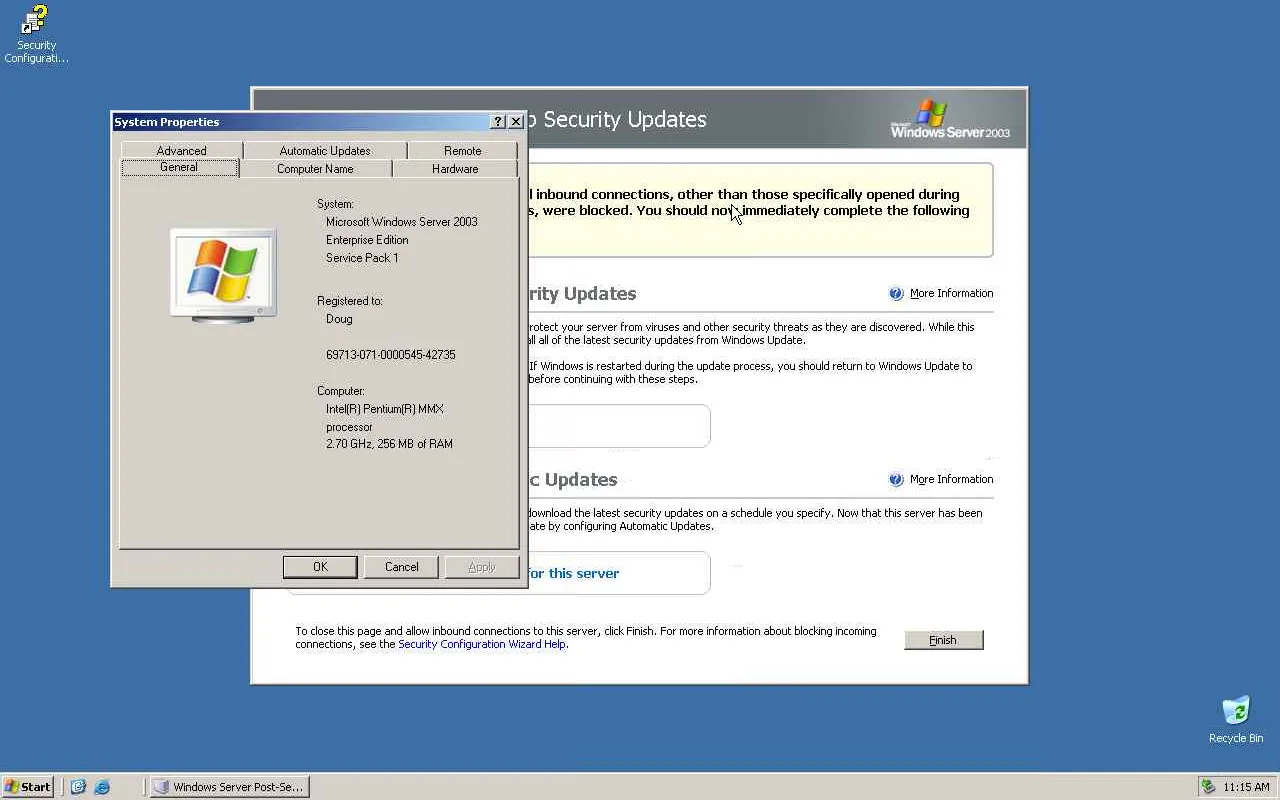Click the blue 'for this server' link
Viewport: 1280px width, 800px height.
point(573,574)
